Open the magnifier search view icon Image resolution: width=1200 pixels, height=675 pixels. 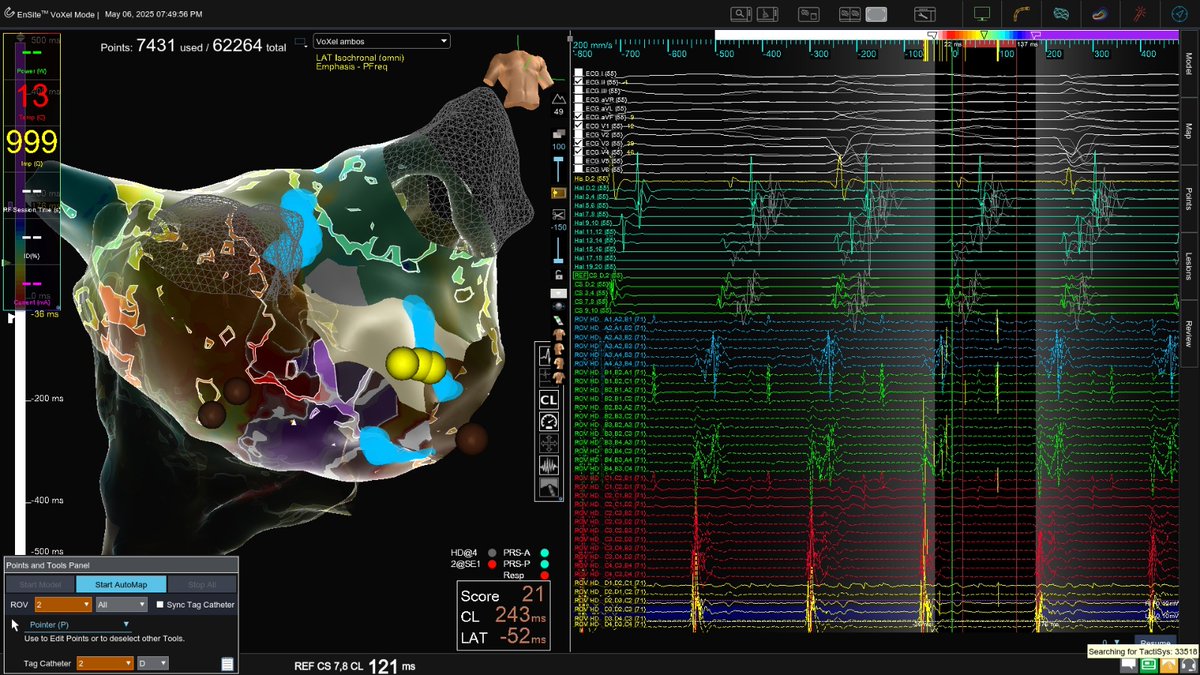pos(741,14)
